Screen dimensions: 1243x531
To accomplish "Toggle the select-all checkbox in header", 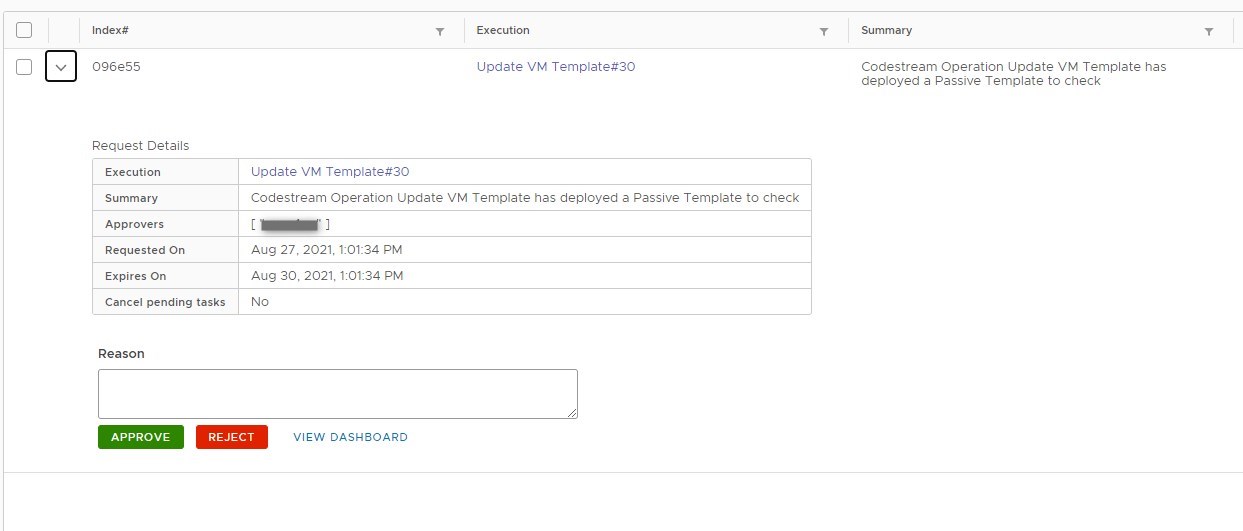I will coord(24,31).
